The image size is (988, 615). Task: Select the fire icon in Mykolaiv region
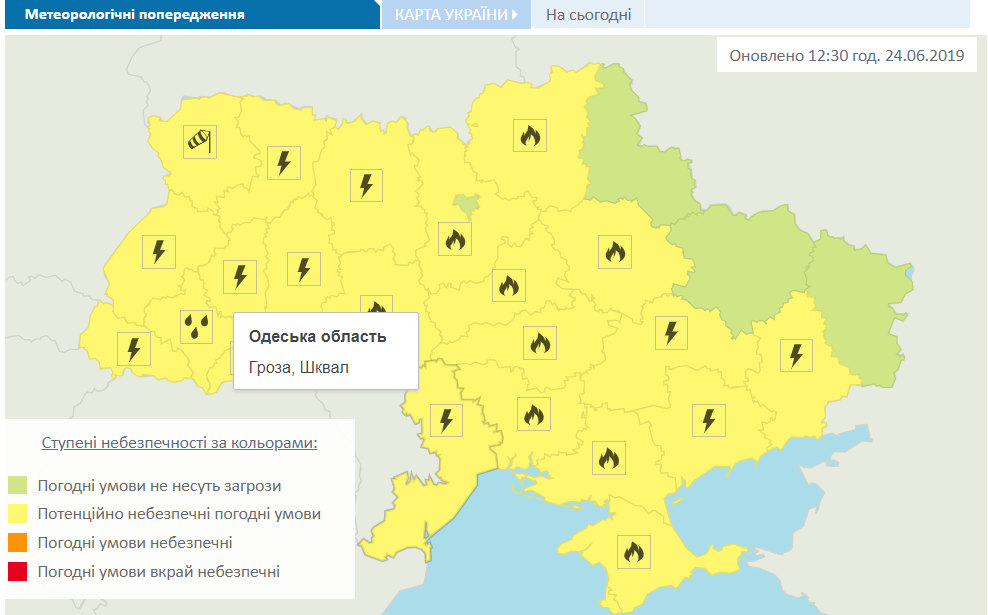point(534,414)
